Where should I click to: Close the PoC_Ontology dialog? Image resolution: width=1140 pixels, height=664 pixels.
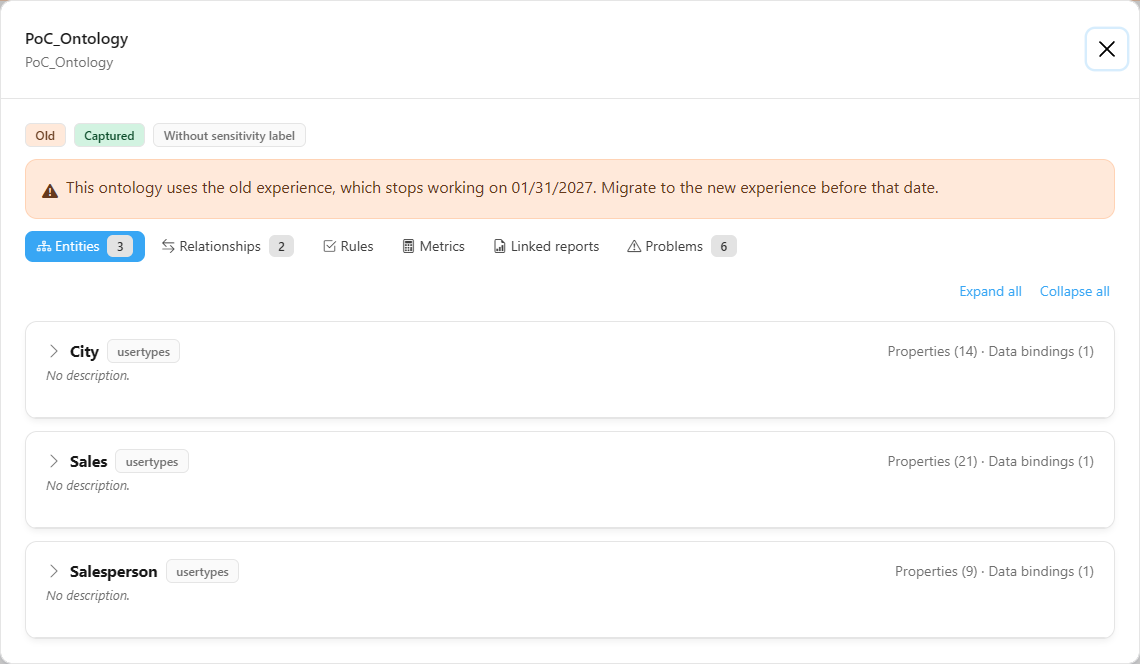click(x=1107, y=49)
